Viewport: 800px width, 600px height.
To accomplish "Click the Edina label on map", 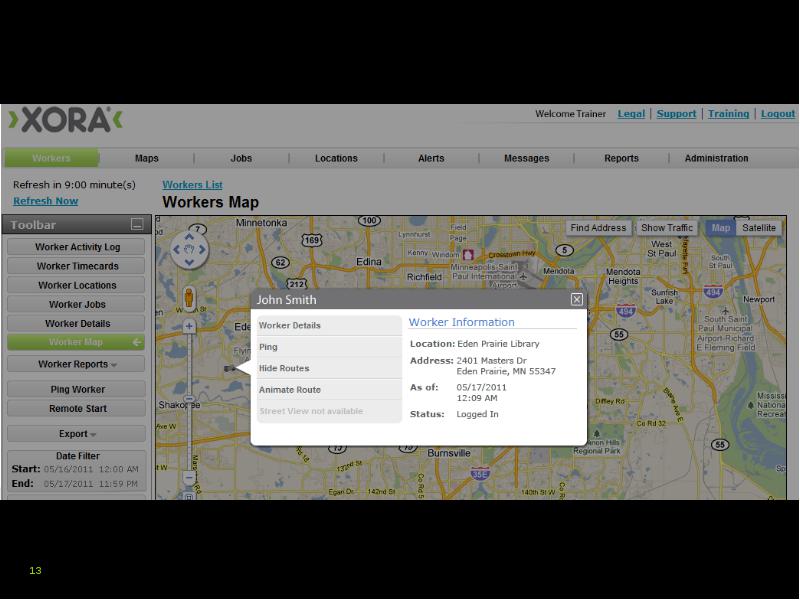I will [x=368, y=262].
